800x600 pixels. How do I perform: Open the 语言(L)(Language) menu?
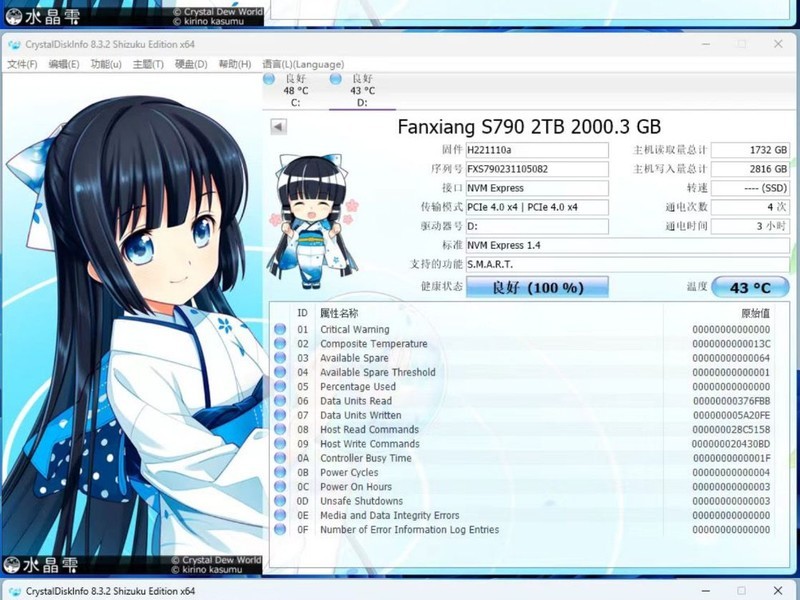[303, 64]
